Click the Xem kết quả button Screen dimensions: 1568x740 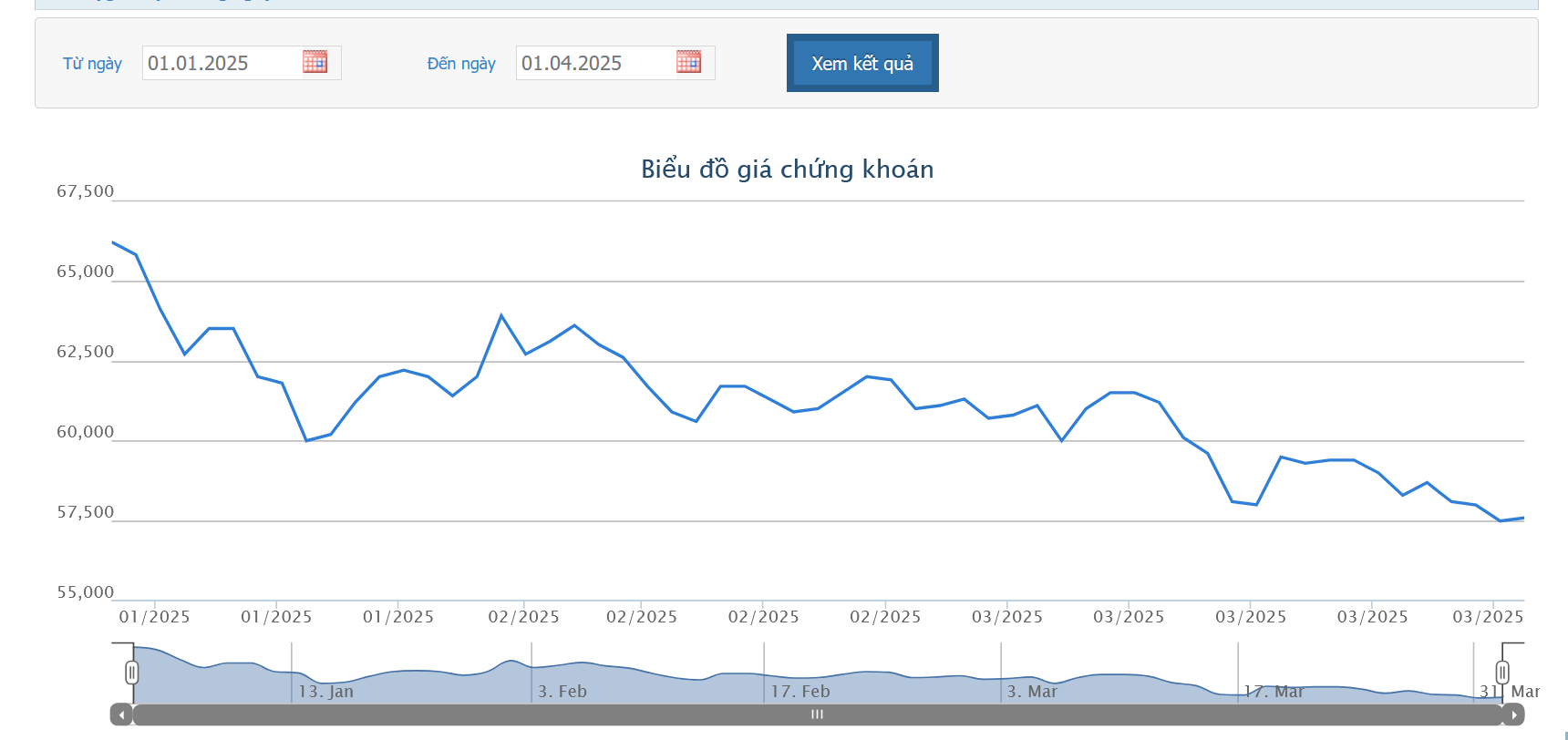862,63
